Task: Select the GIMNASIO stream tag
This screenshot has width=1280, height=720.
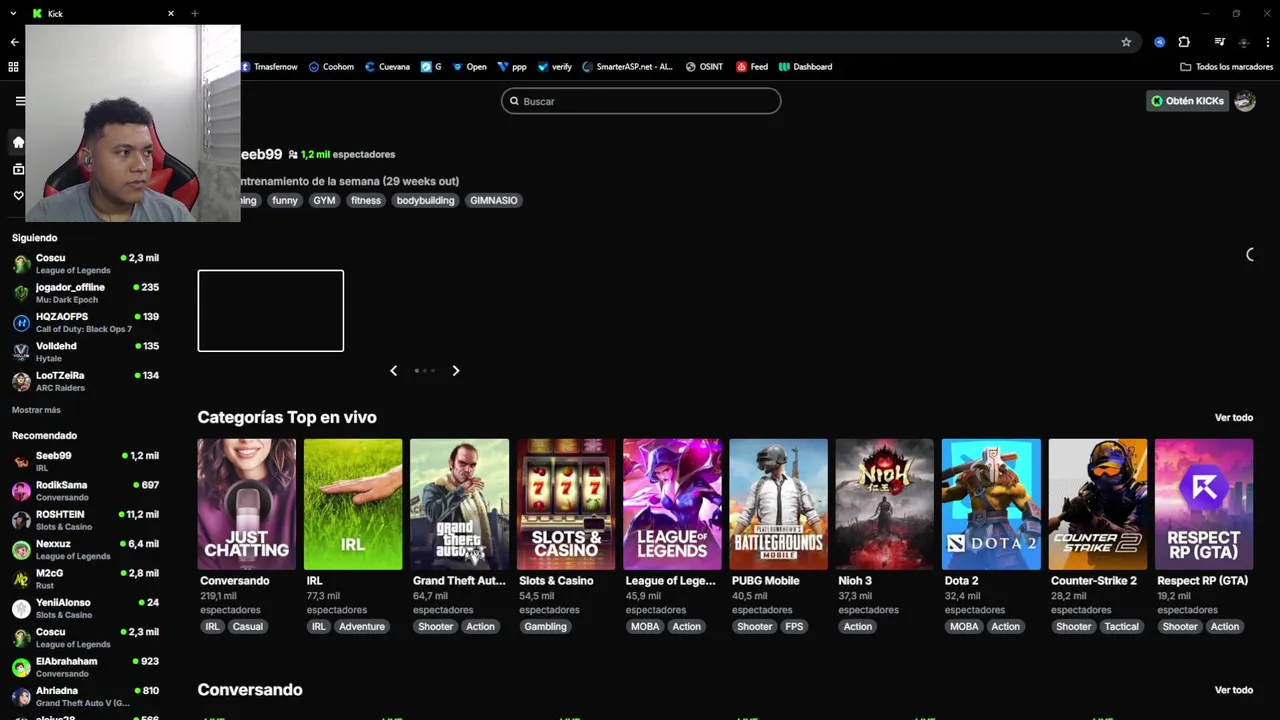Action: 494,200
